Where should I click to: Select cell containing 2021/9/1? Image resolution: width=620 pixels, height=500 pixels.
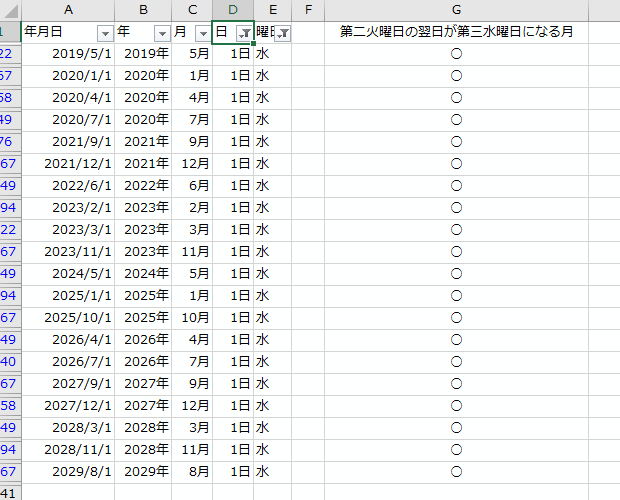68,142
